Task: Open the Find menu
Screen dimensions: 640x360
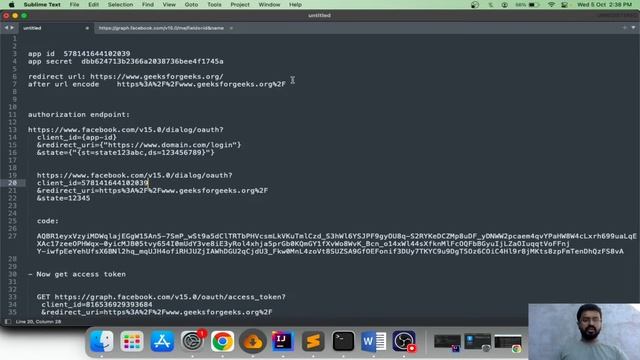Action: click(148, 4)
